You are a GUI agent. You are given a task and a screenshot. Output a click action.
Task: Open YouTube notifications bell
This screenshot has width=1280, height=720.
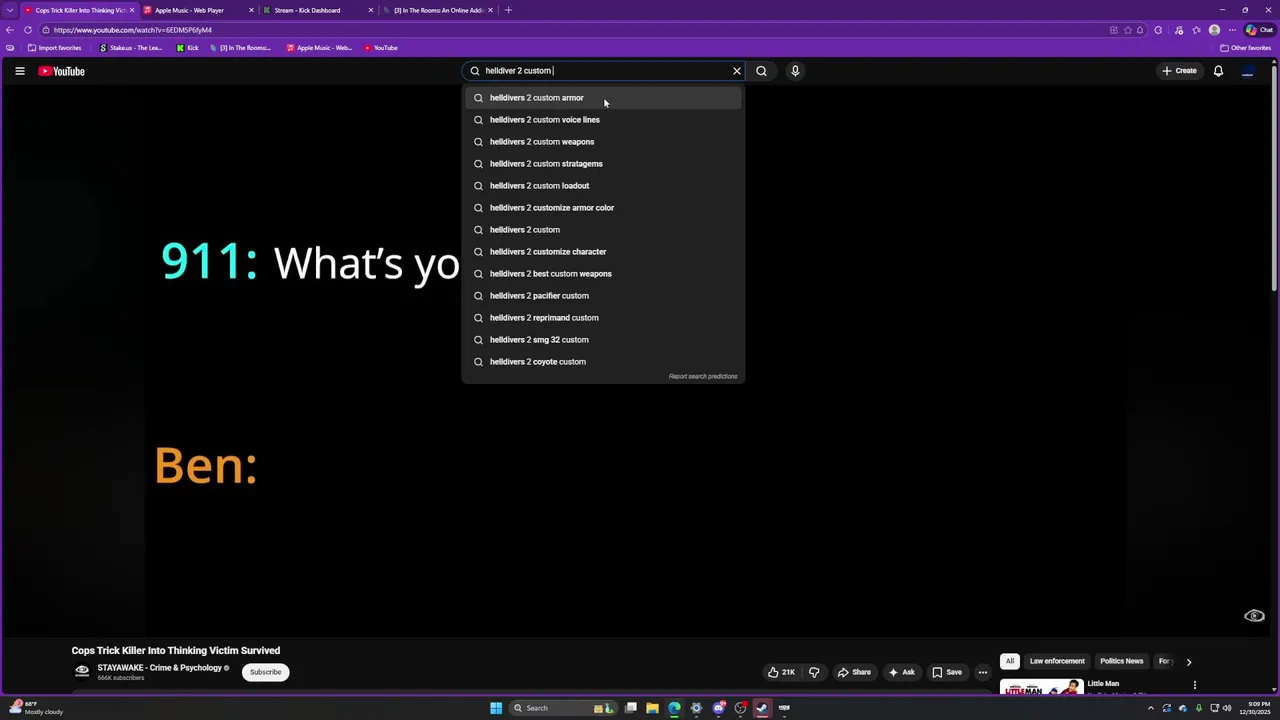click(1218, 71)
